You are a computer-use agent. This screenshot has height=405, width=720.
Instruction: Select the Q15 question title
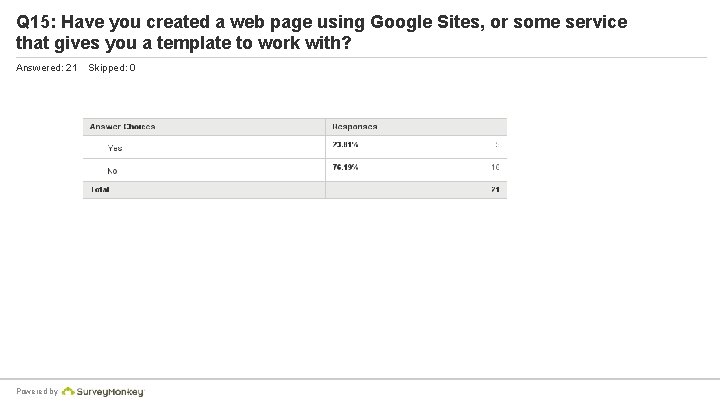tap(321, 32)
